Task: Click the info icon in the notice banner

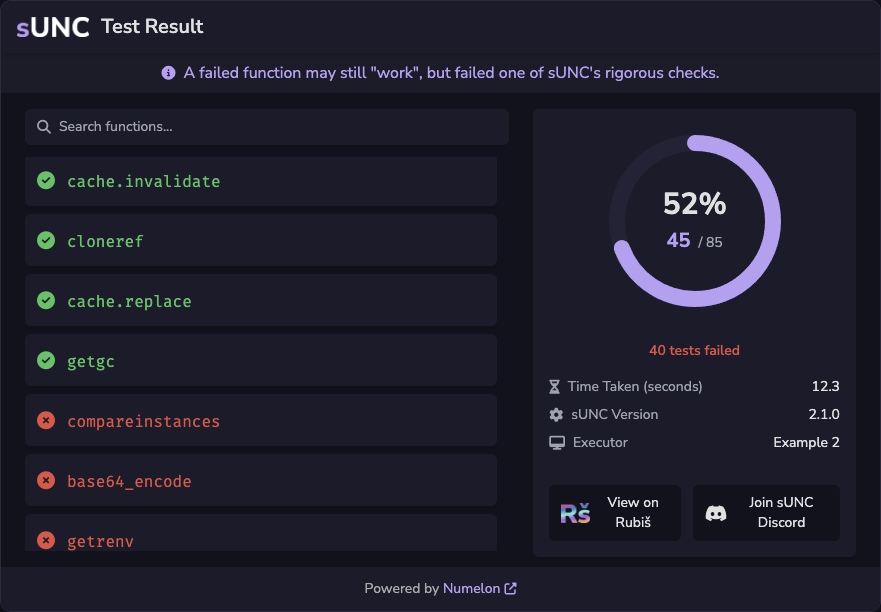Action: (168, 72)
